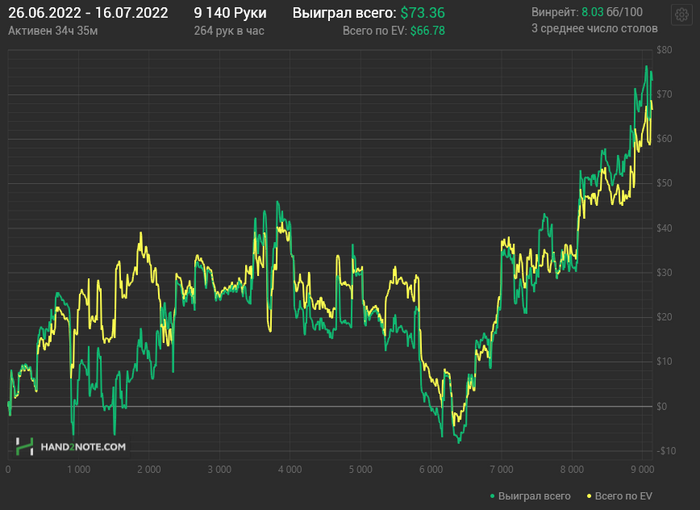Select the EV total value $66.78
Viewport: 700px width, 510px height.
427,31
